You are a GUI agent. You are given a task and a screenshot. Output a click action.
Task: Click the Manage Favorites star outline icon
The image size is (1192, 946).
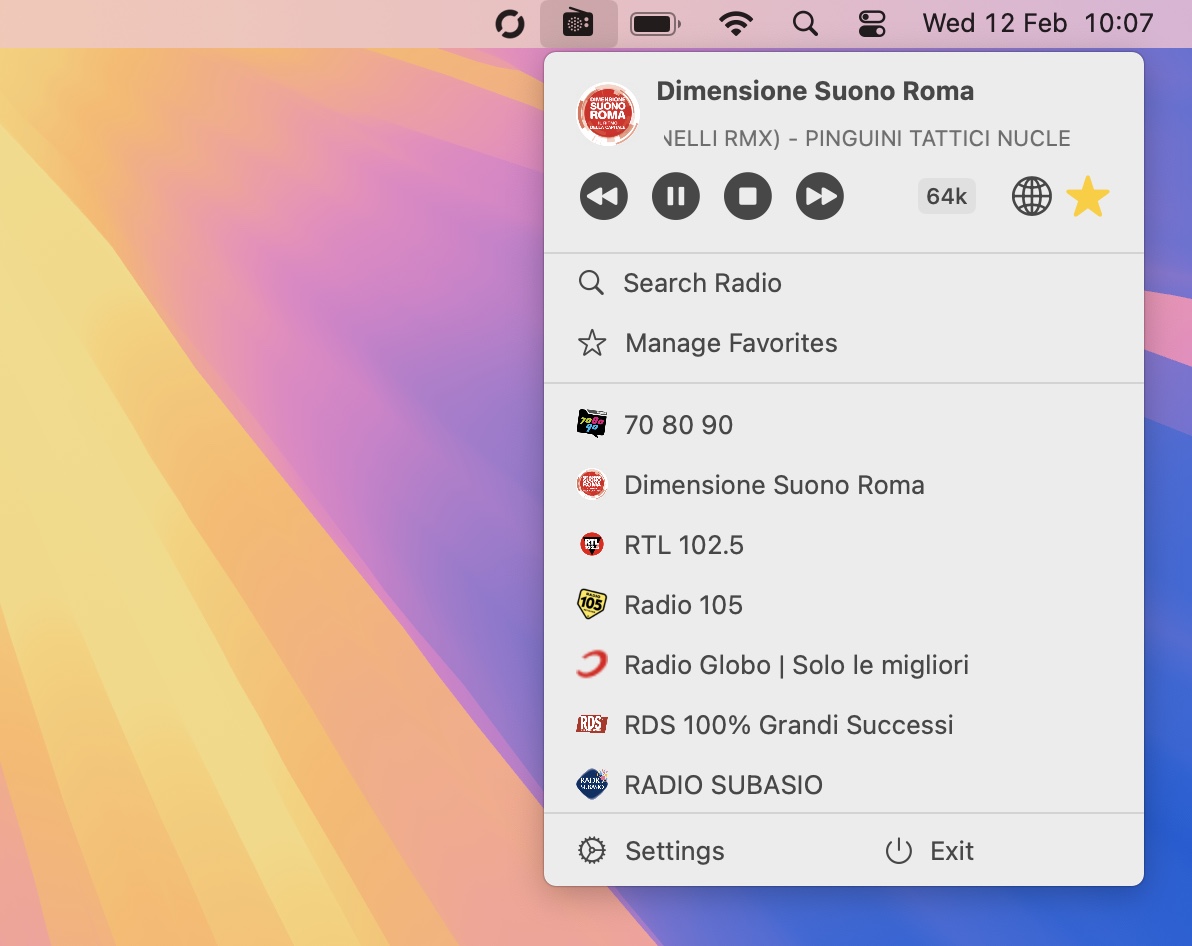[x=591, y=343]
